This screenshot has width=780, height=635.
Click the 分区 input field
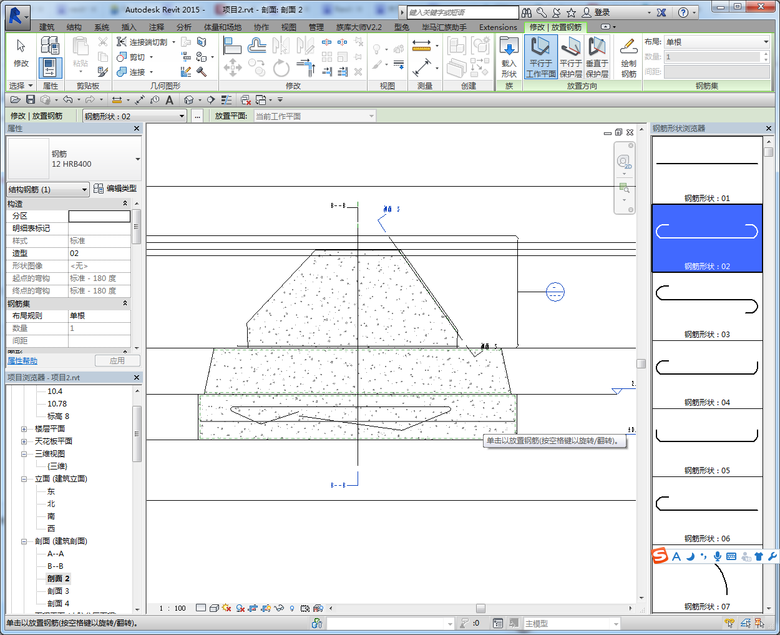pos(99,216)
